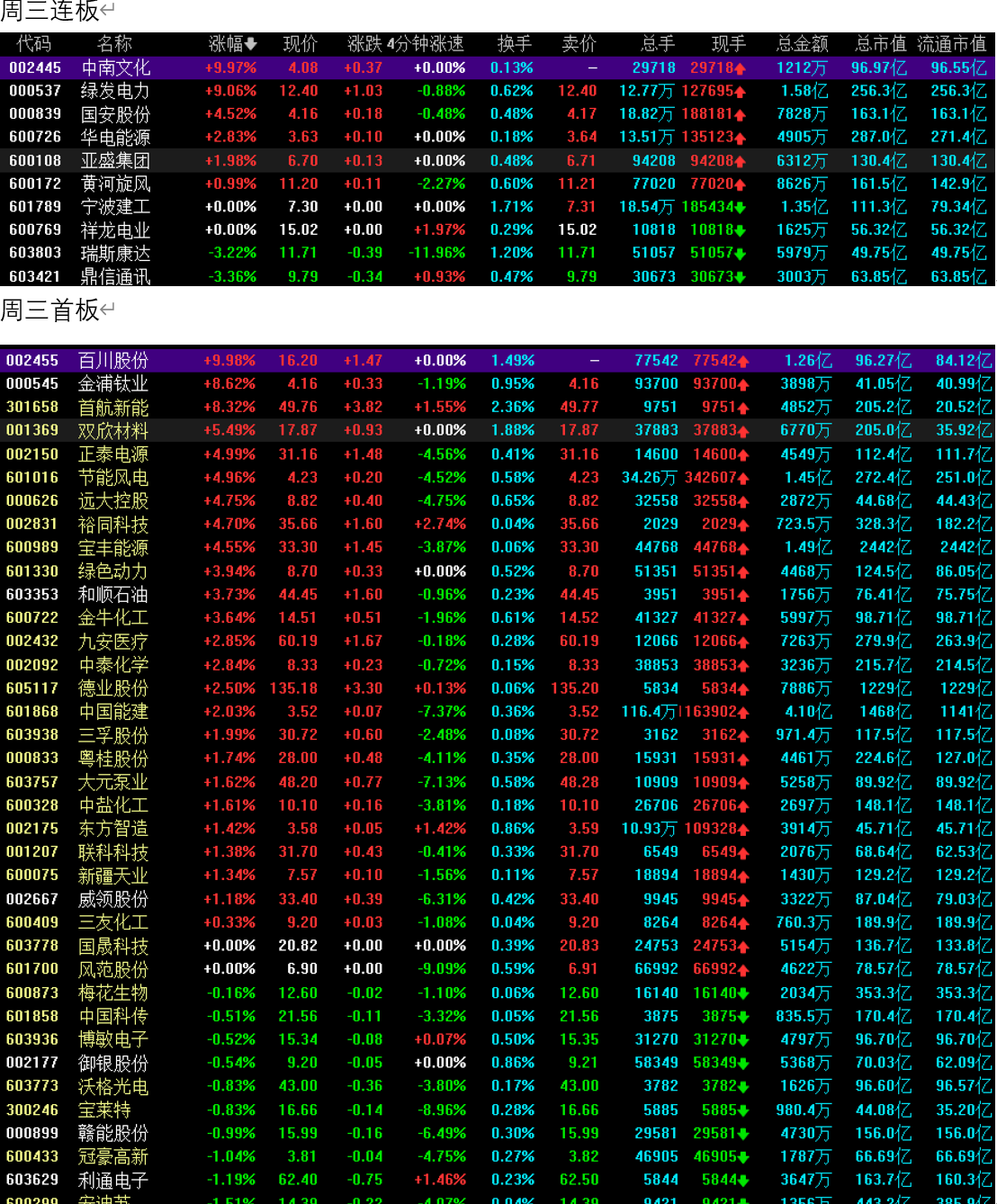Viewport: 997px width, 1204px height.
Task: Click the 周三首板 section heading
Action: [50, 310]
